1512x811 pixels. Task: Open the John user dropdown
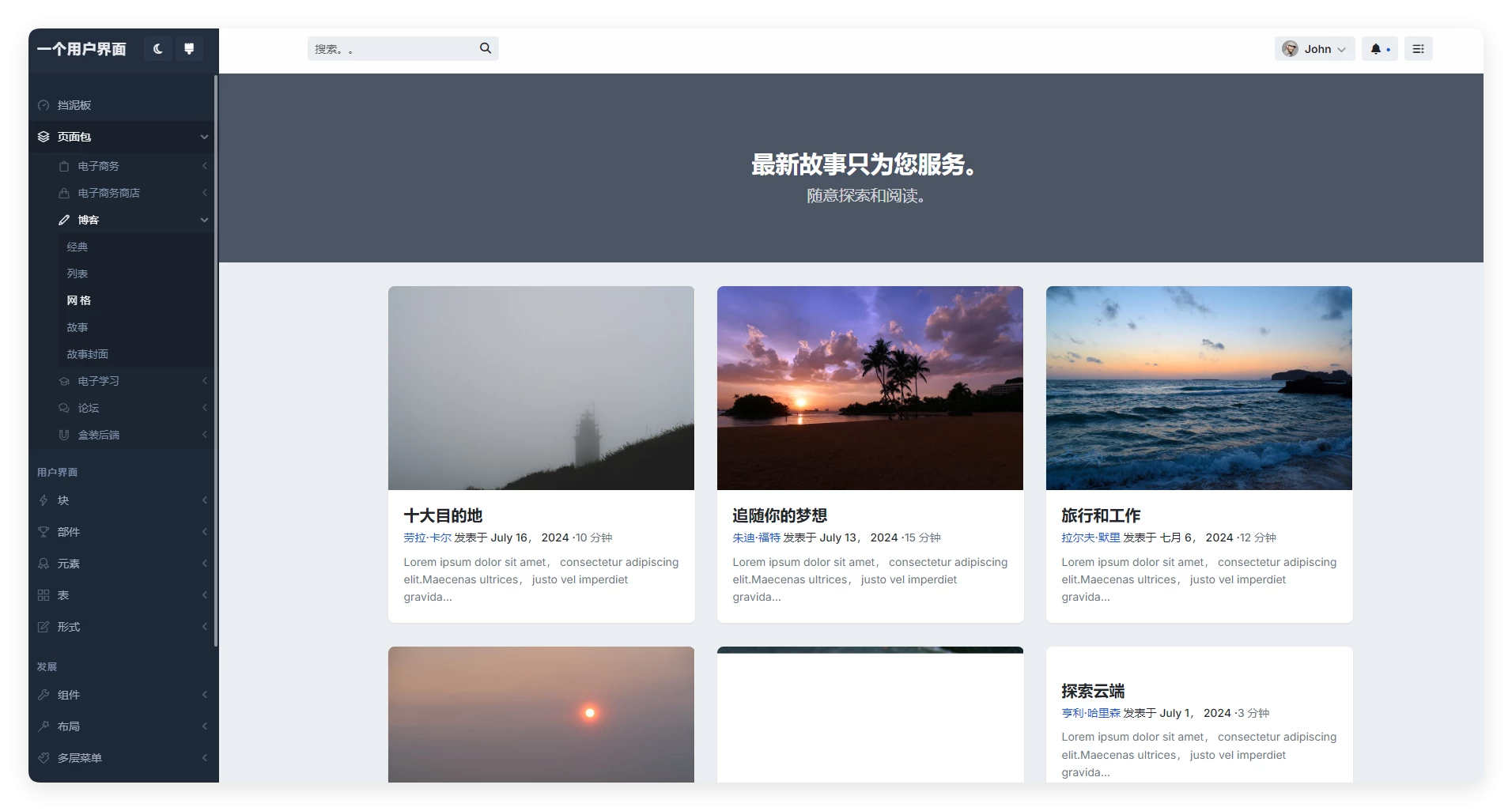click(1314, 49)
